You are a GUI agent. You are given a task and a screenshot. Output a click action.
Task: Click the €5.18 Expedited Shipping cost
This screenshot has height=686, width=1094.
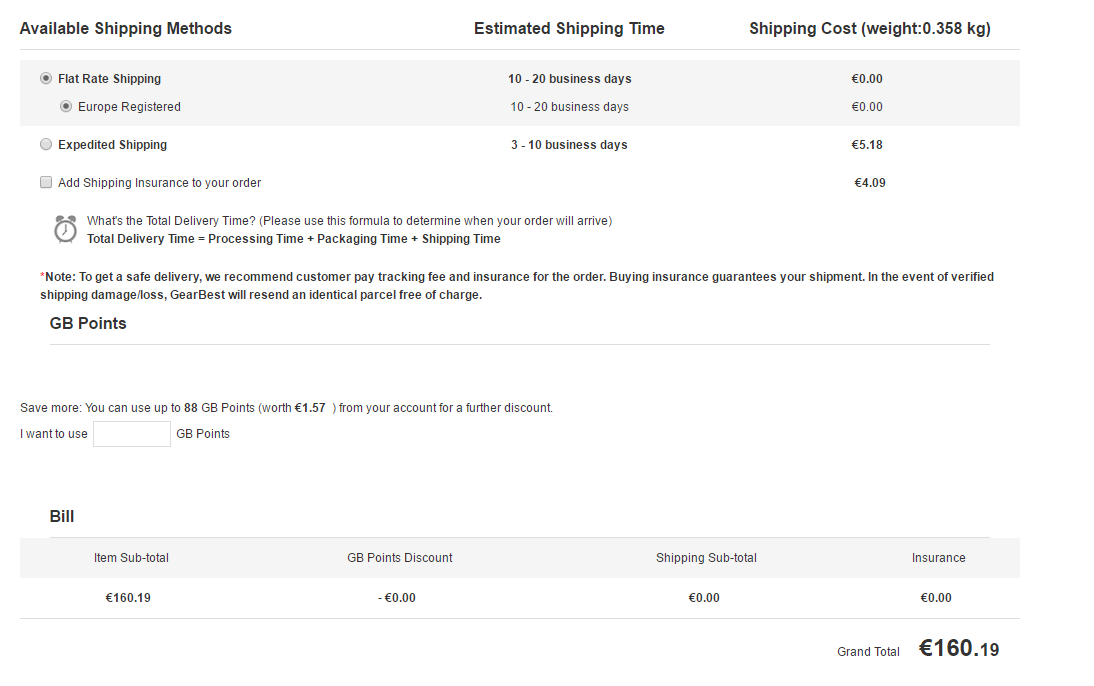pos(866,145)
